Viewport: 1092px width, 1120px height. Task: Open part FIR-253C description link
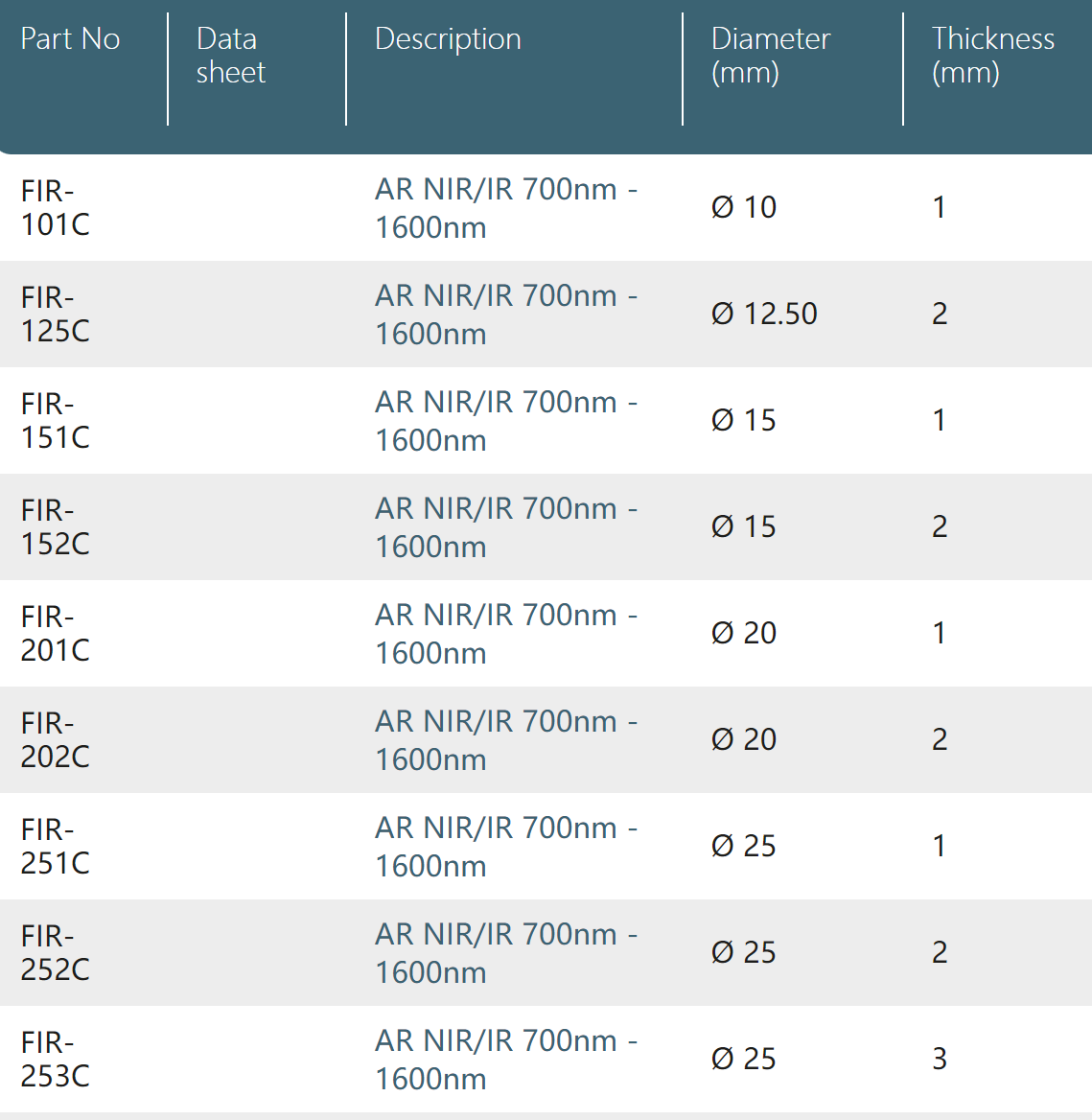[x=506, y=1060]
